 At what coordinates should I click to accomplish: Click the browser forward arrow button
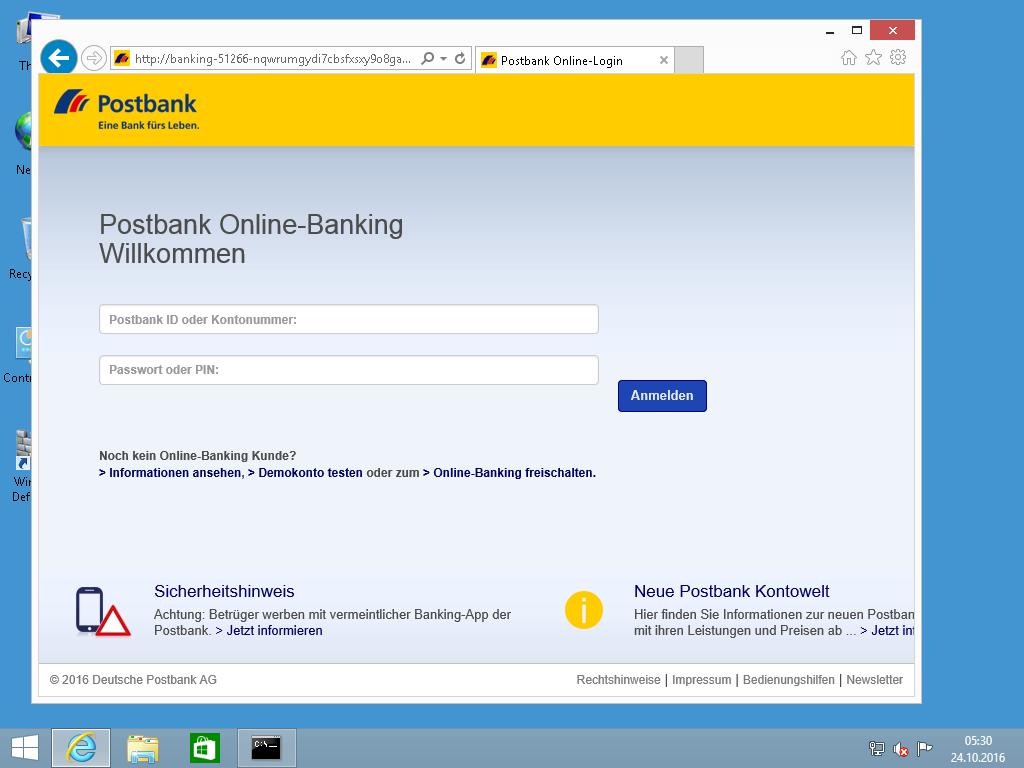pos(94,58)
